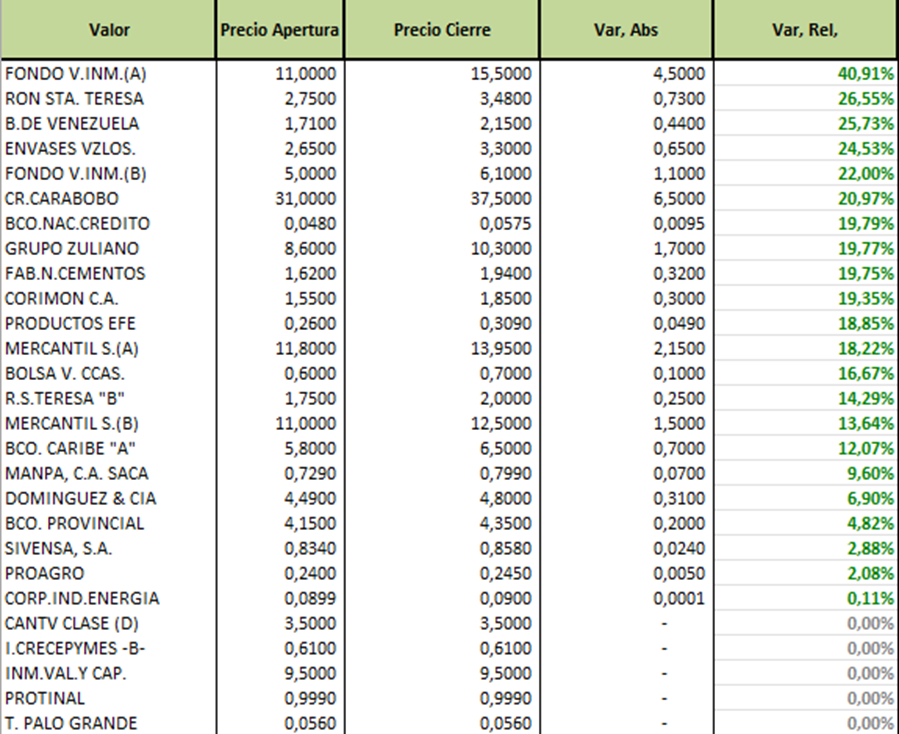Click the CORIMON C.A. 19,35% cell
The width and height of the screenshot is (899, 734).
tap(865, 299)
